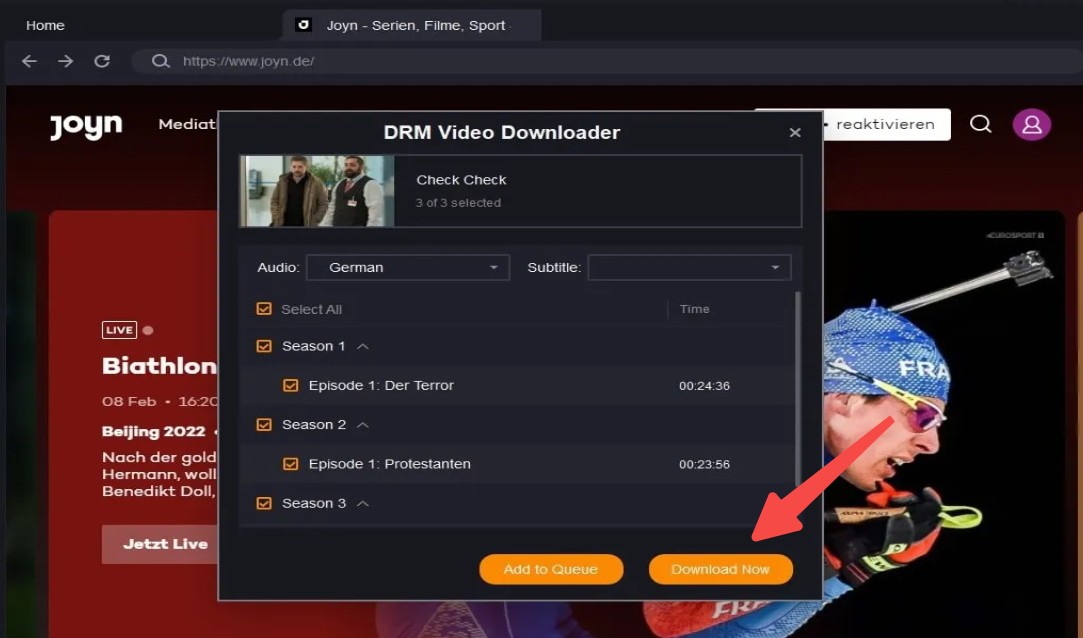
Task: Uncheck Episode 1: Der Terror checkbox
Action: [x=291, y=385]
